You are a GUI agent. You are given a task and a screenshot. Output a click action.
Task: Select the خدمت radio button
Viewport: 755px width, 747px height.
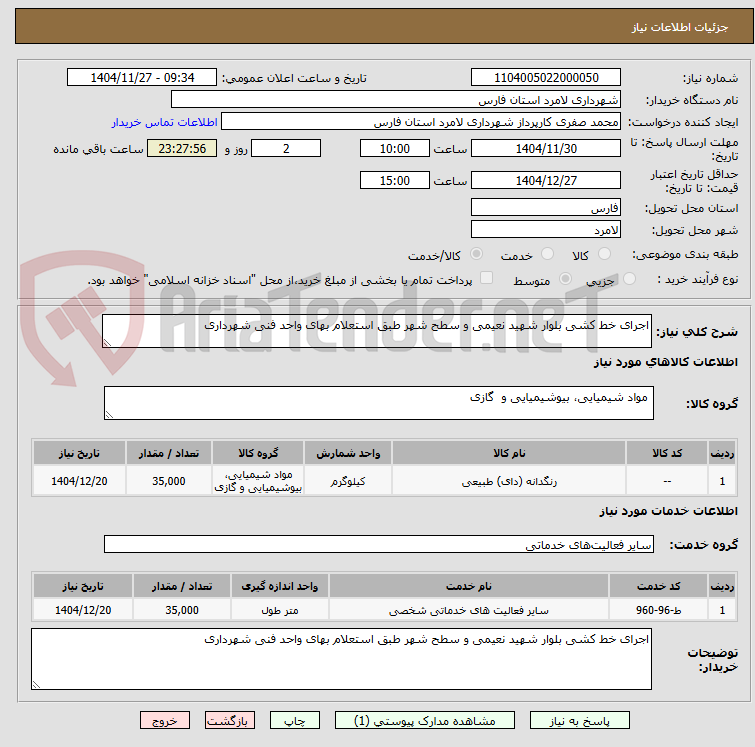click(547, 254)
